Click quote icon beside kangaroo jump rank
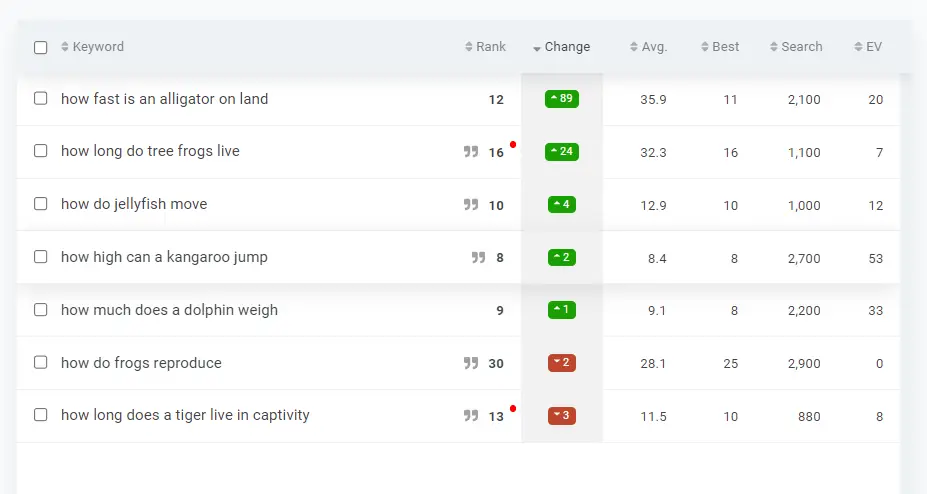This screenshot has height=494, width=927. [x=478, y=257]
